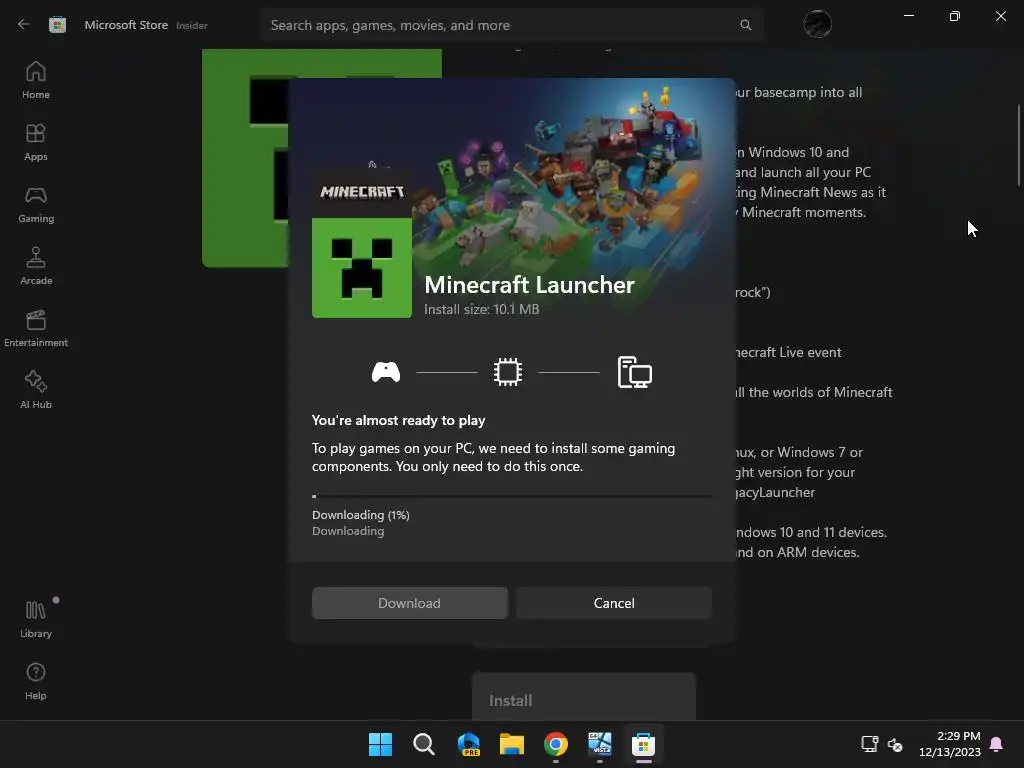Screen dimensions: 1024x768
Task: Open the Arcade section in the sidebar
Action: pos(36,266)
